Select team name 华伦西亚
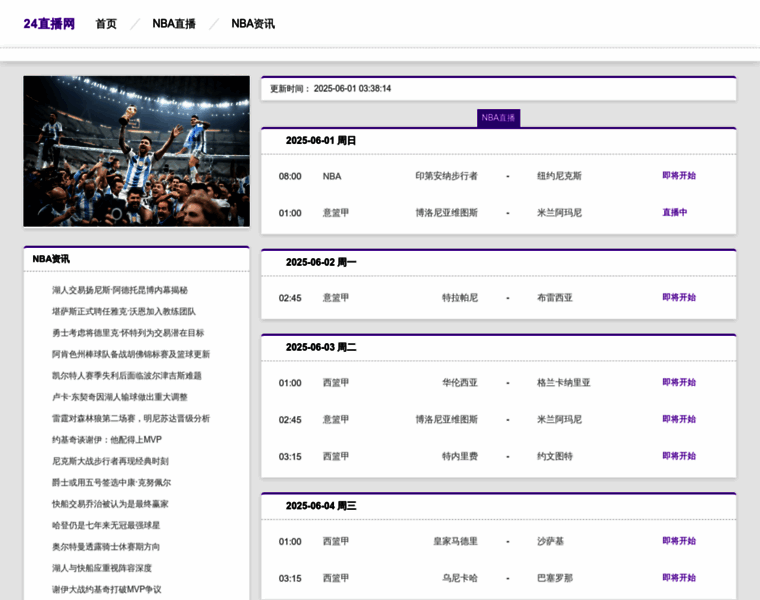This screenshot has height=600, width=760. click(460, 383)
